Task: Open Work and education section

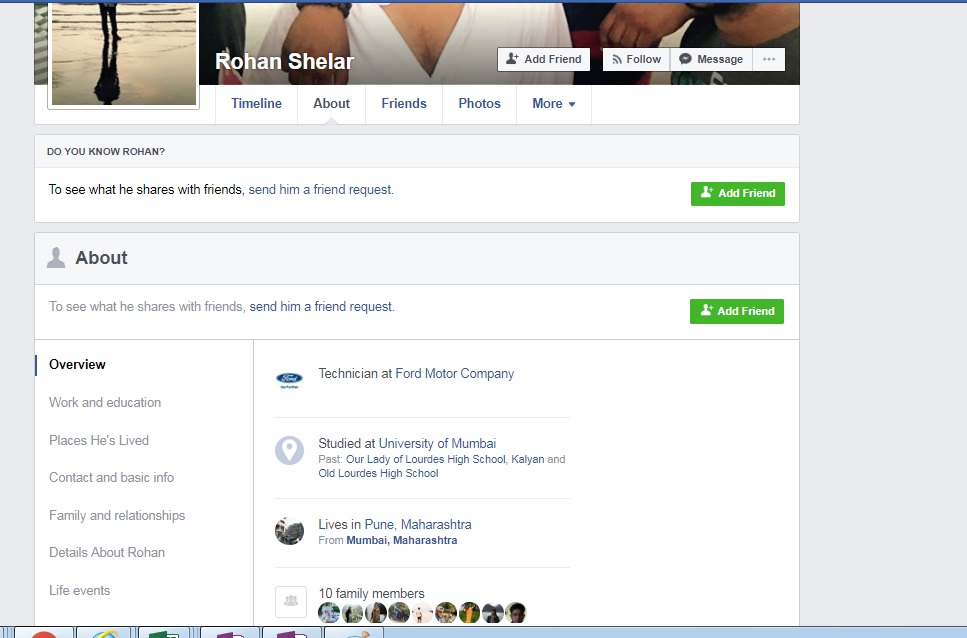Action: pyautogui.click(x=105, y=403)
